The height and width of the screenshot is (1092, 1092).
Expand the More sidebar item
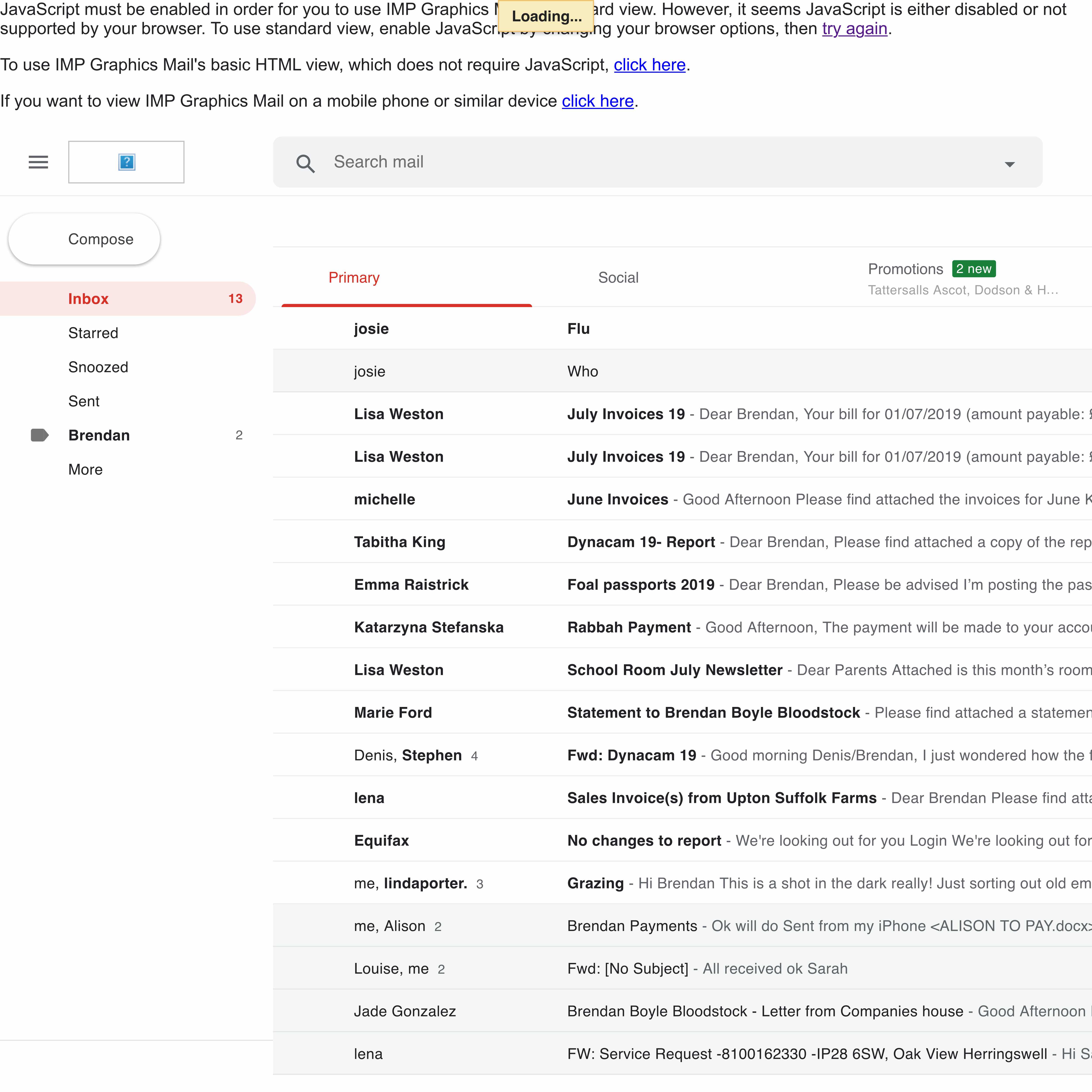(85, 470)
